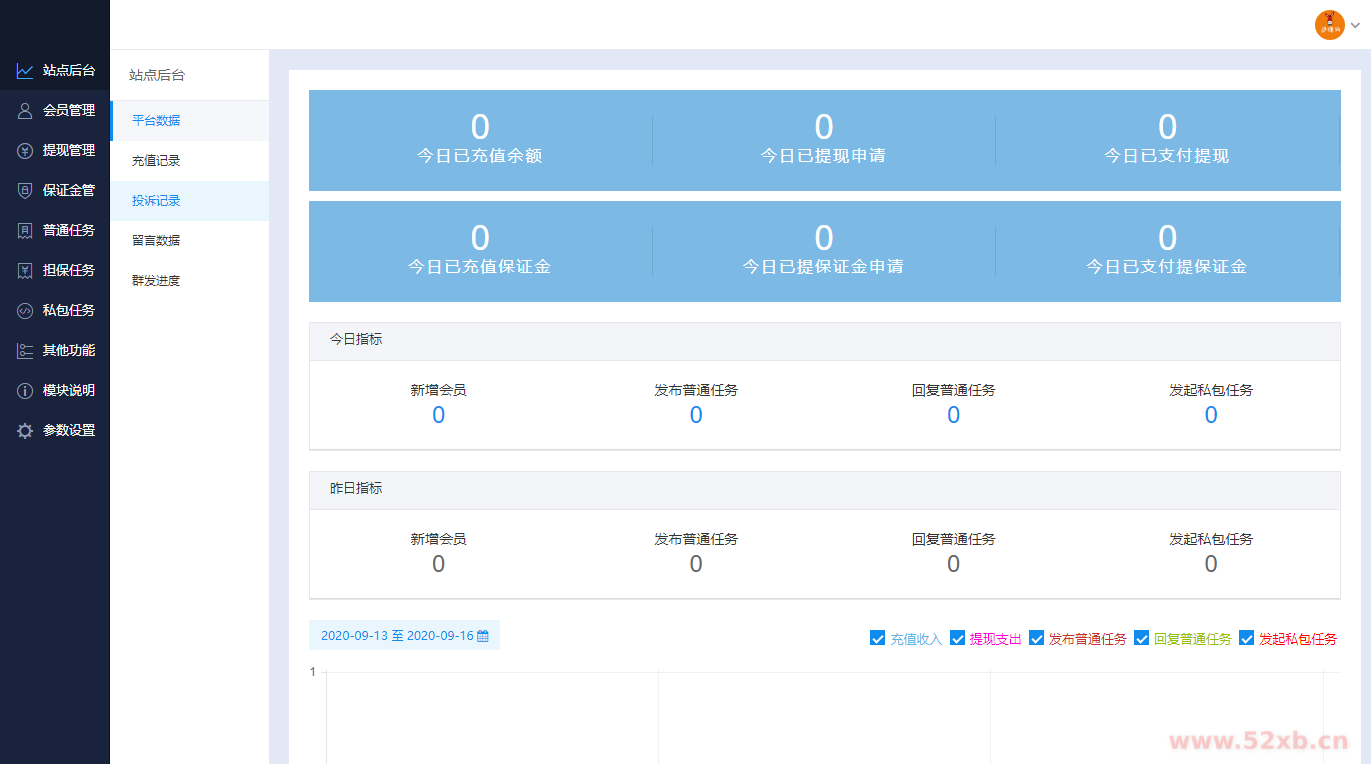This screenshot has height=764, width=1371.
Task: Uncheck the 充值收入 checkbox
Action: tap(878, 638)
